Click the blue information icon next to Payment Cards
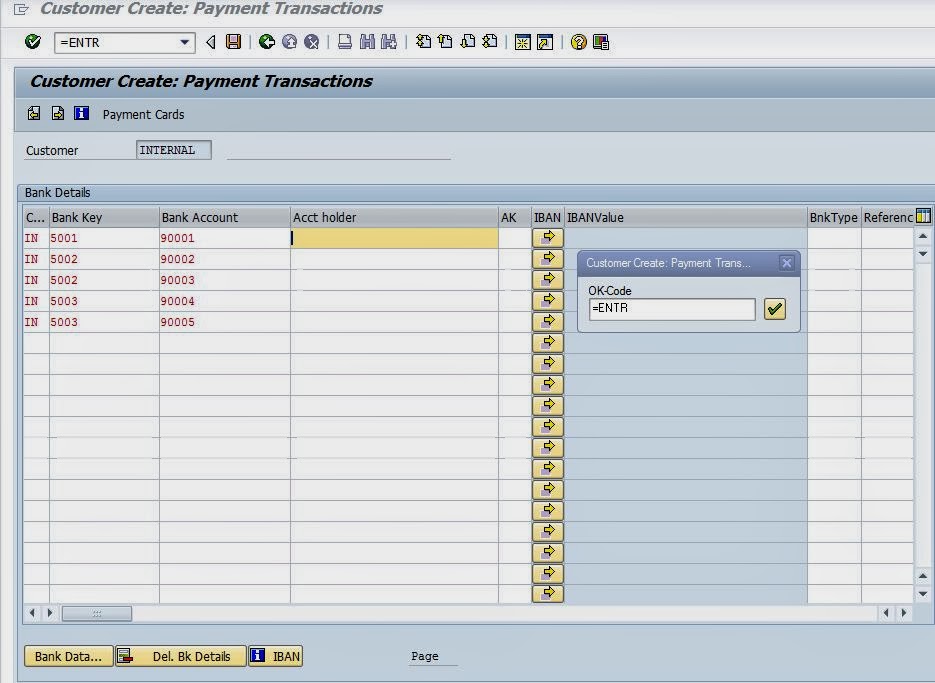Image resolution: width=935 pixels, height=683 pixels. [81, 113]
